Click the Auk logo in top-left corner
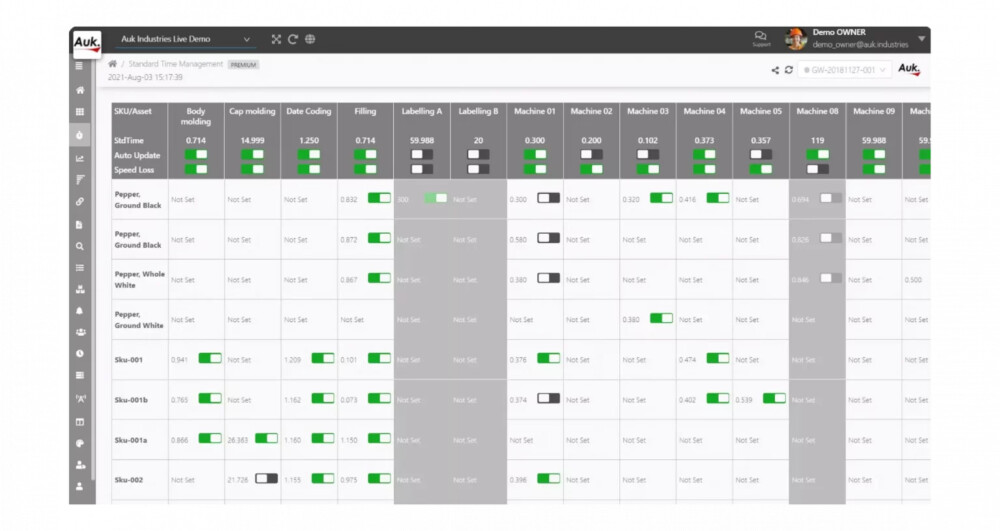This screenshot has height=531, width=1000. [85, 43]
